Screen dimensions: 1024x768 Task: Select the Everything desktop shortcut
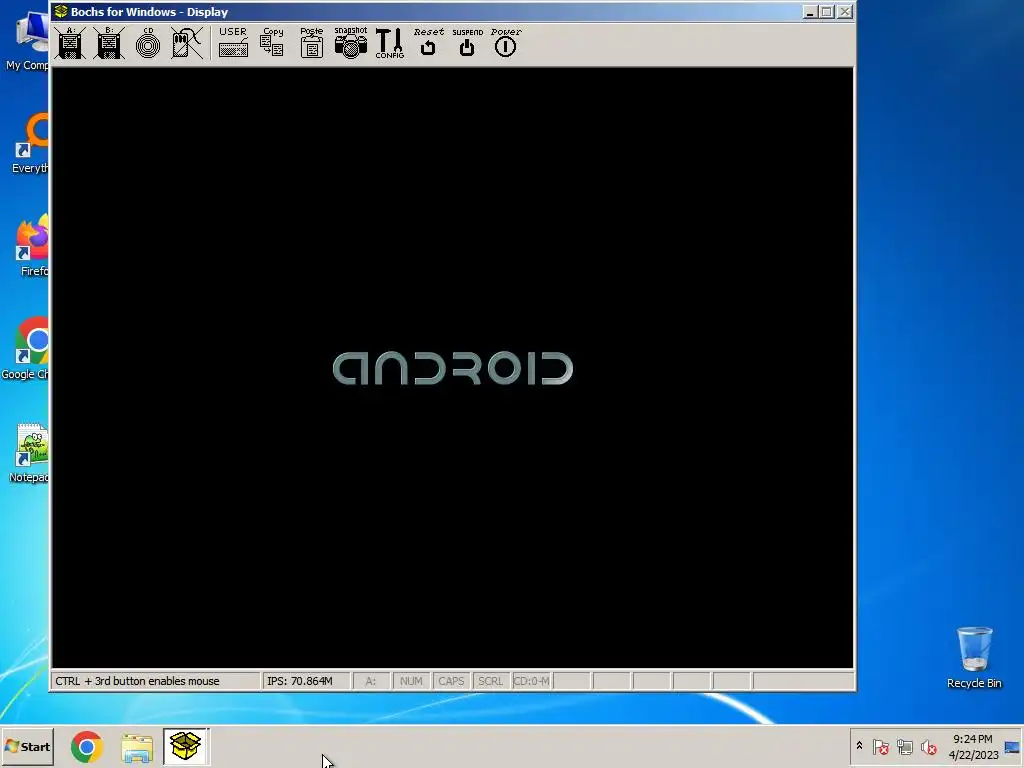pos(31,144)
